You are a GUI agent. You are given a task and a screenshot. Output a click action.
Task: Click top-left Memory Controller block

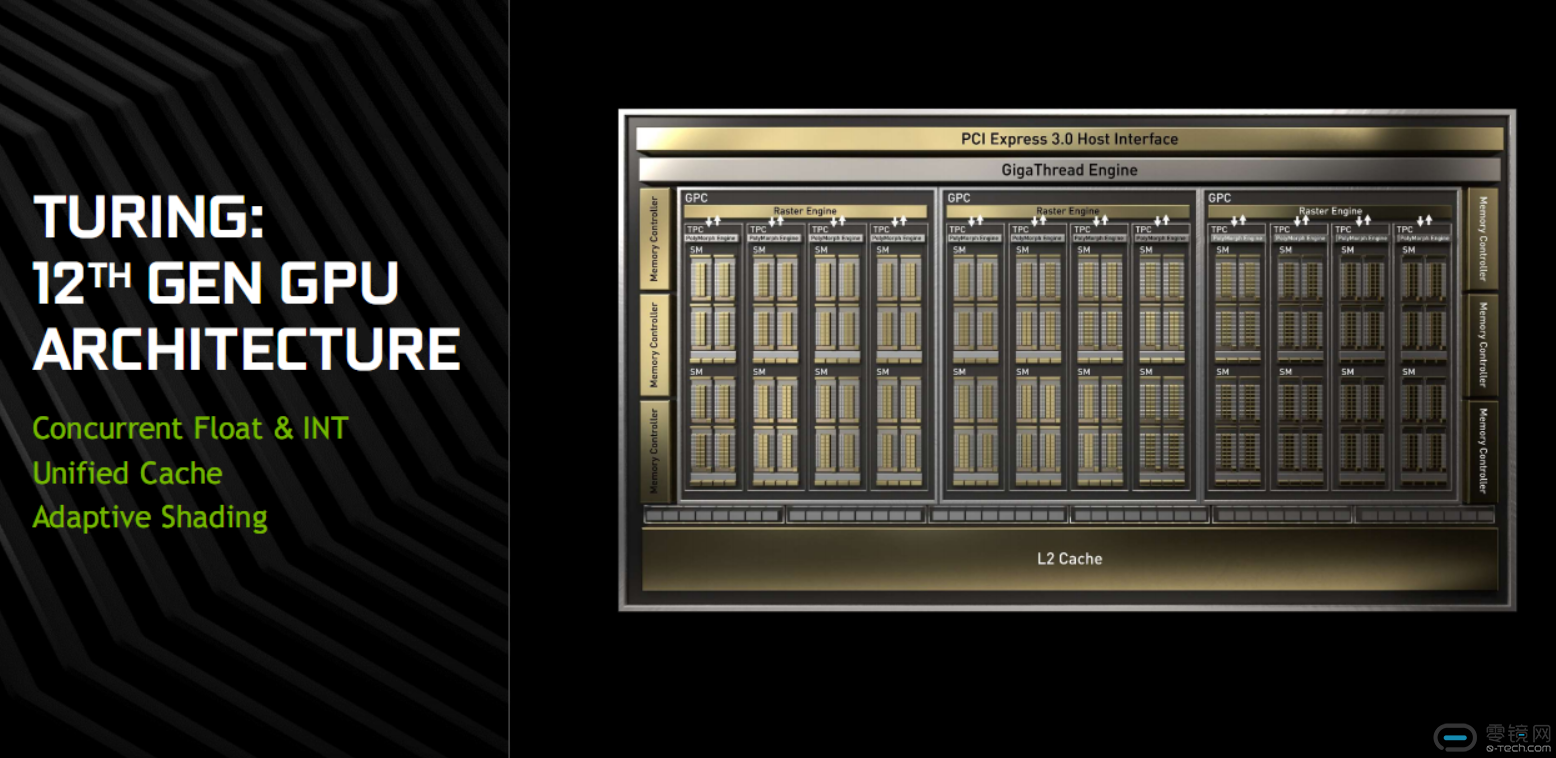655,238
